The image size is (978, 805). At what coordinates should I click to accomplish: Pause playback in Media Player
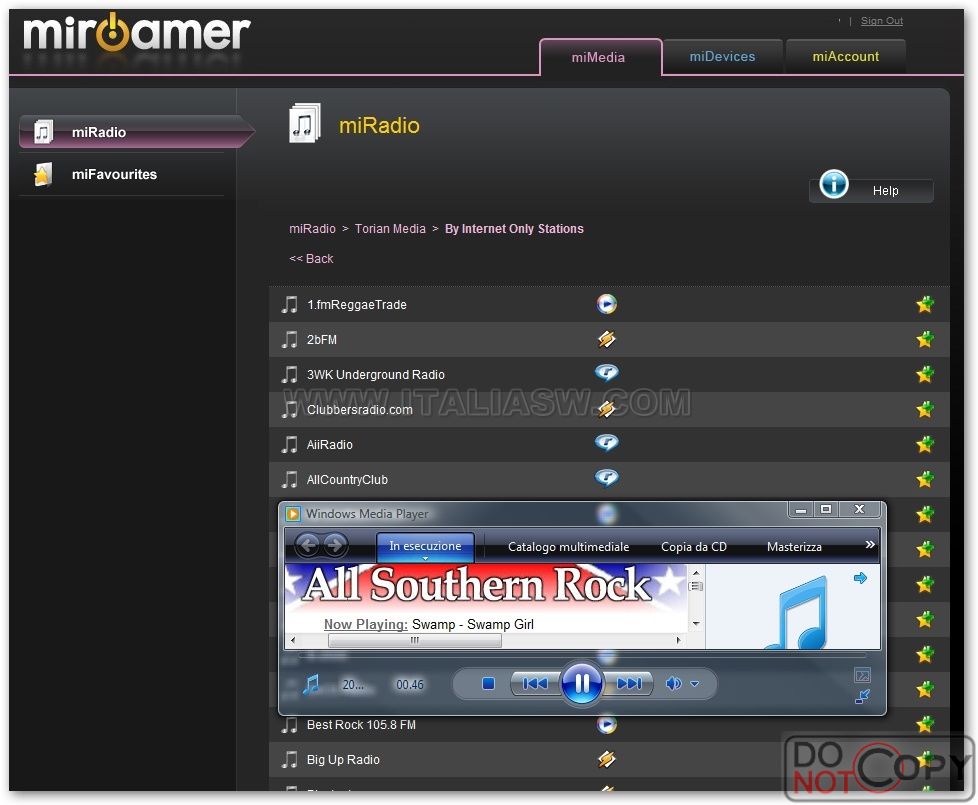(x=581, y=683)
